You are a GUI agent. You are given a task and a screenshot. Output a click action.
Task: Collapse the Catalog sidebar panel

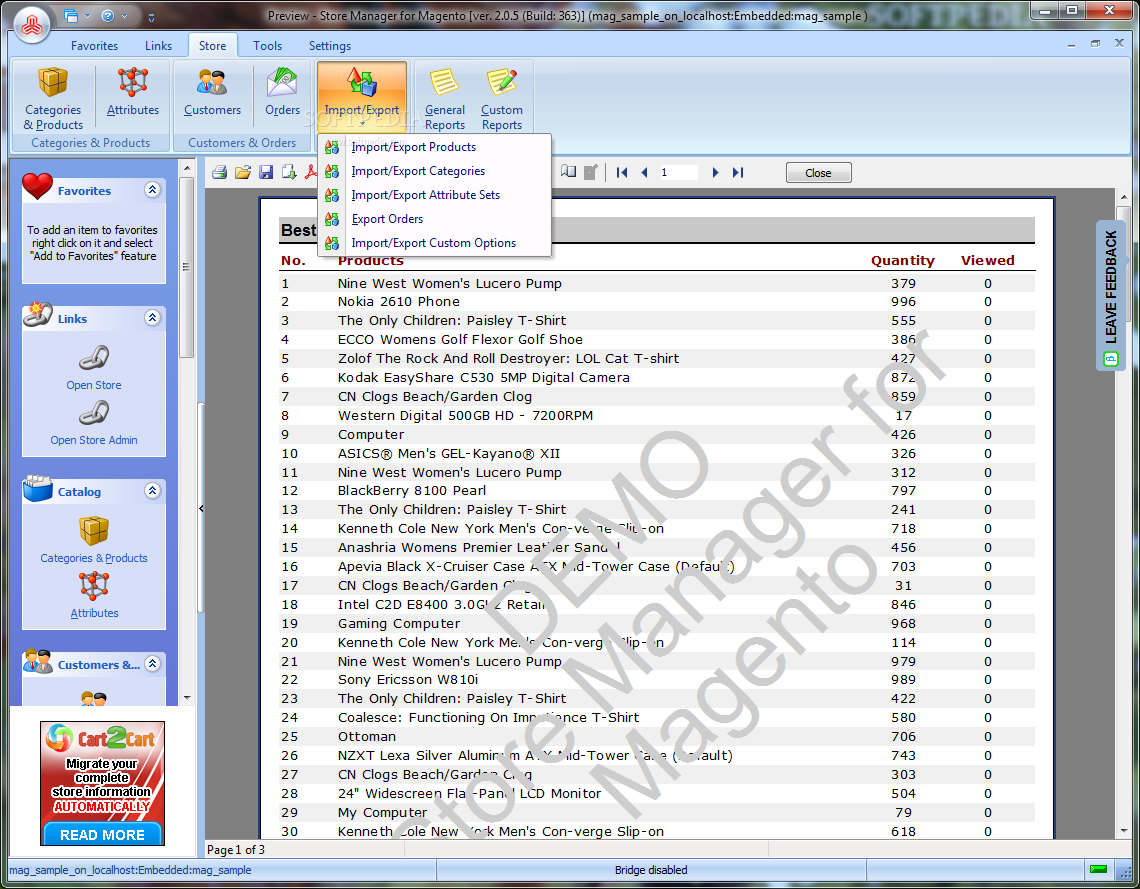pos(152,491)
